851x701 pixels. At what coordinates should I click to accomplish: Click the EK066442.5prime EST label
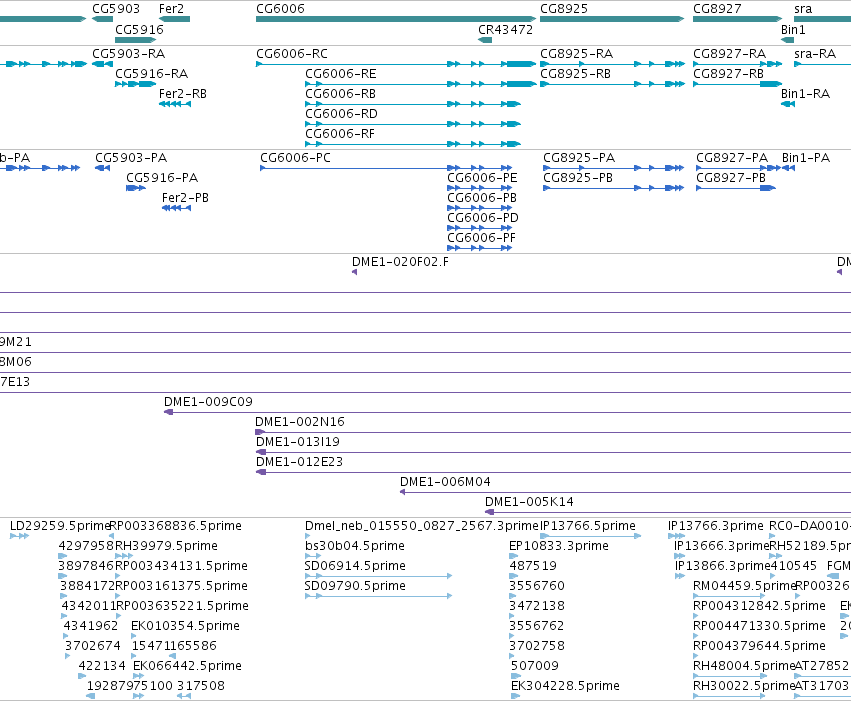pyautogui.click(x=187, y=666)
